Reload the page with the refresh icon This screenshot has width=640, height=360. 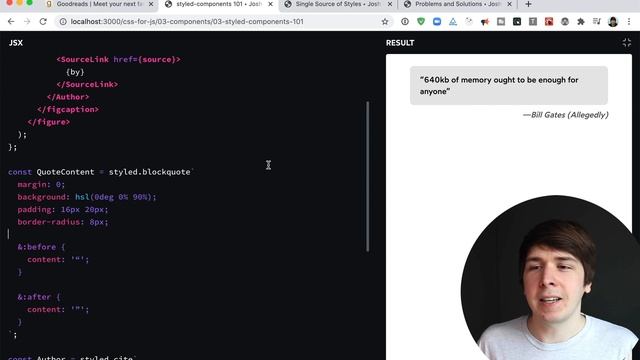43,22
